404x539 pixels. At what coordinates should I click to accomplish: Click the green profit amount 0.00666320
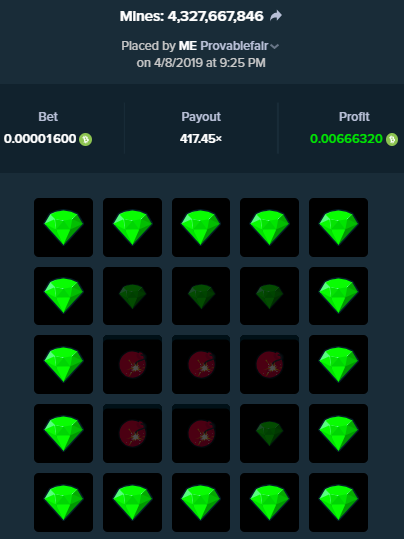pyautogui.click(x=346, y=139)
